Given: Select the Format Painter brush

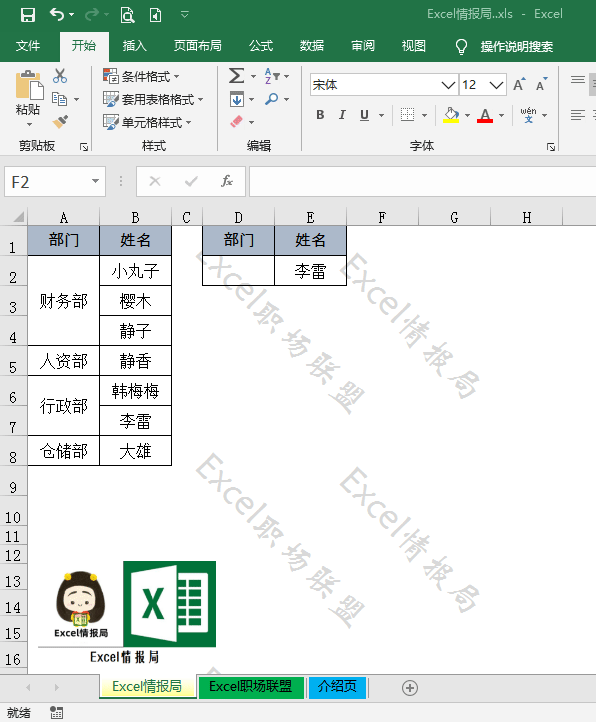Looking at the screenshot, I should pyautogui.click(x=60, y=122).
